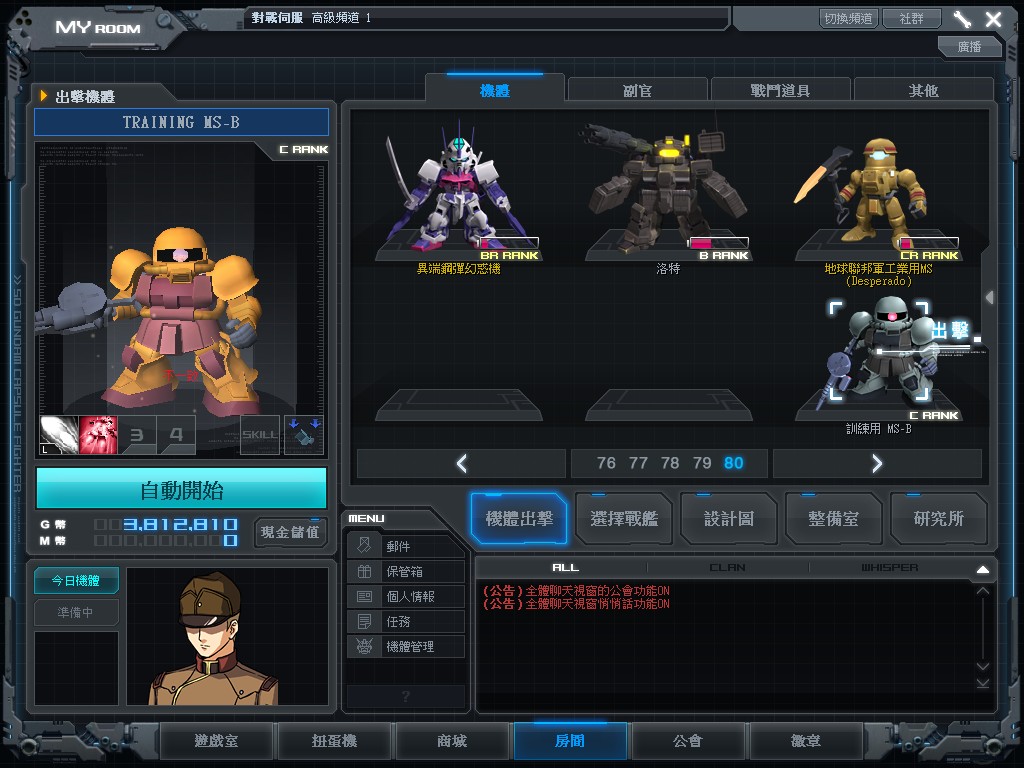The image size is (1024, 768).
Task: Switch to the 其他 tab
Action: pos(923,91)
